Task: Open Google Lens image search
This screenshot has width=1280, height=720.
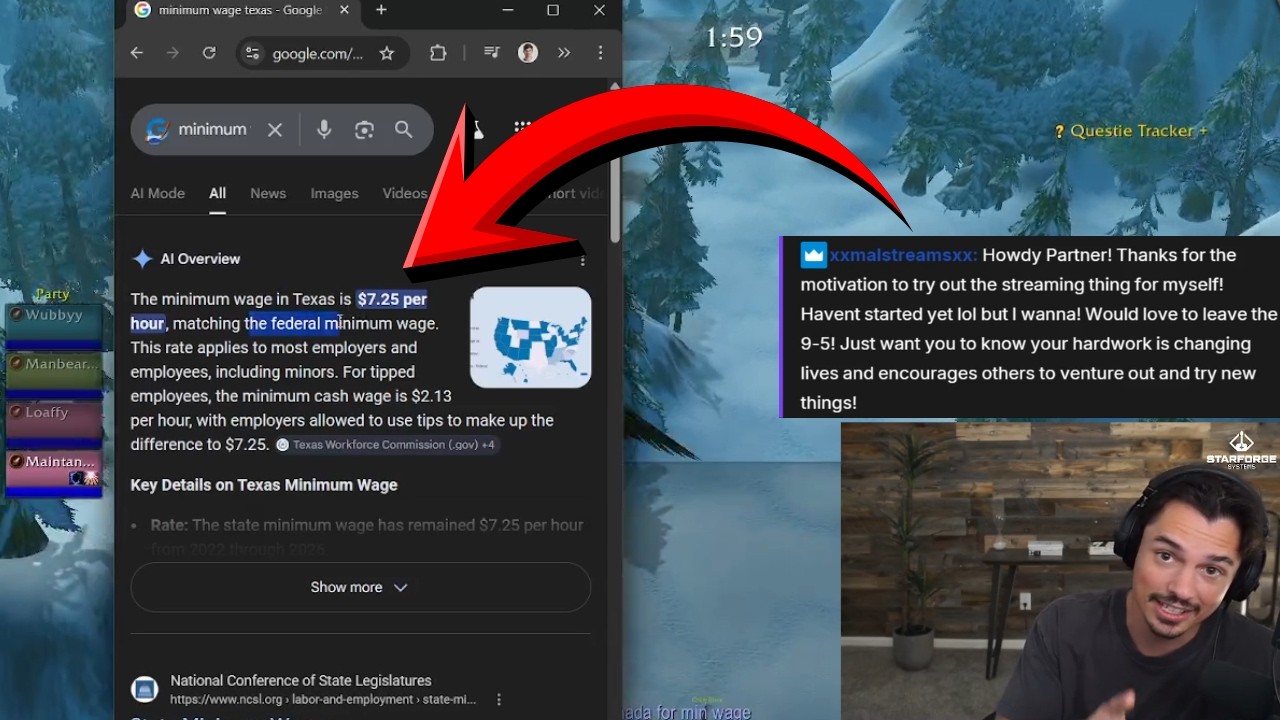Action: 364,130
